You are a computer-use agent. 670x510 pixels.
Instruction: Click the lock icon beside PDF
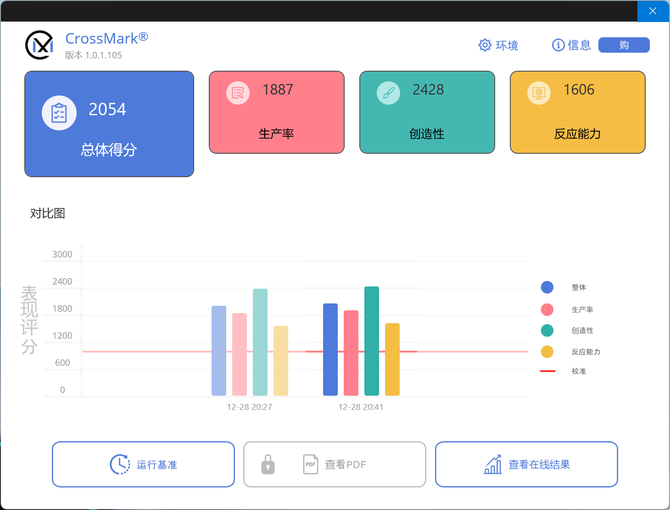pos(268,465)
